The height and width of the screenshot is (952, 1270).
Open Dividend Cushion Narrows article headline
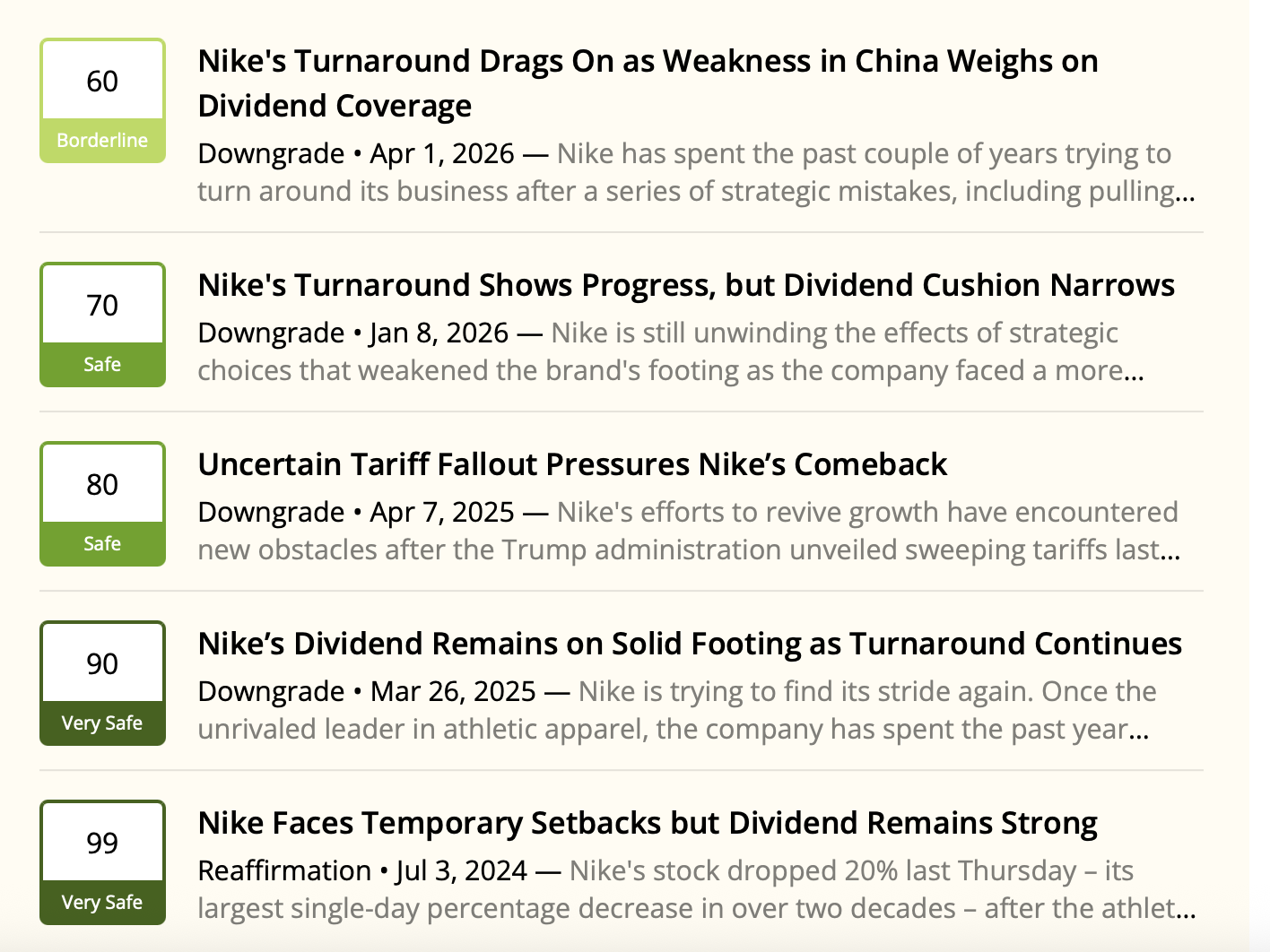click(686, 285)
